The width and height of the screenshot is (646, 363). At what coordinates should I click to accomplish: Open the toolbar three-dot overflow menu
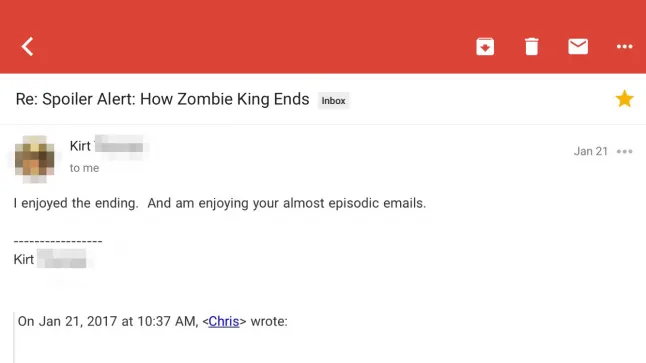click(624, 47)
